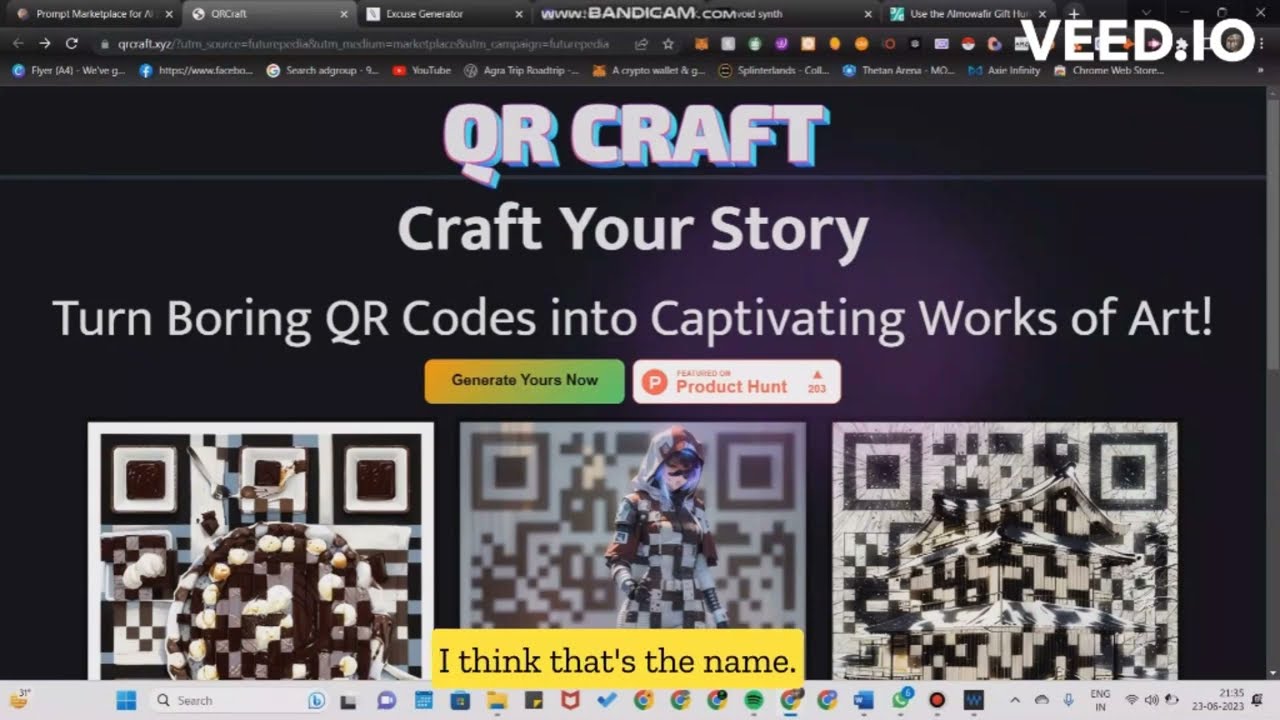
Task: Click the Windows Start button
Action: (126, 700)
